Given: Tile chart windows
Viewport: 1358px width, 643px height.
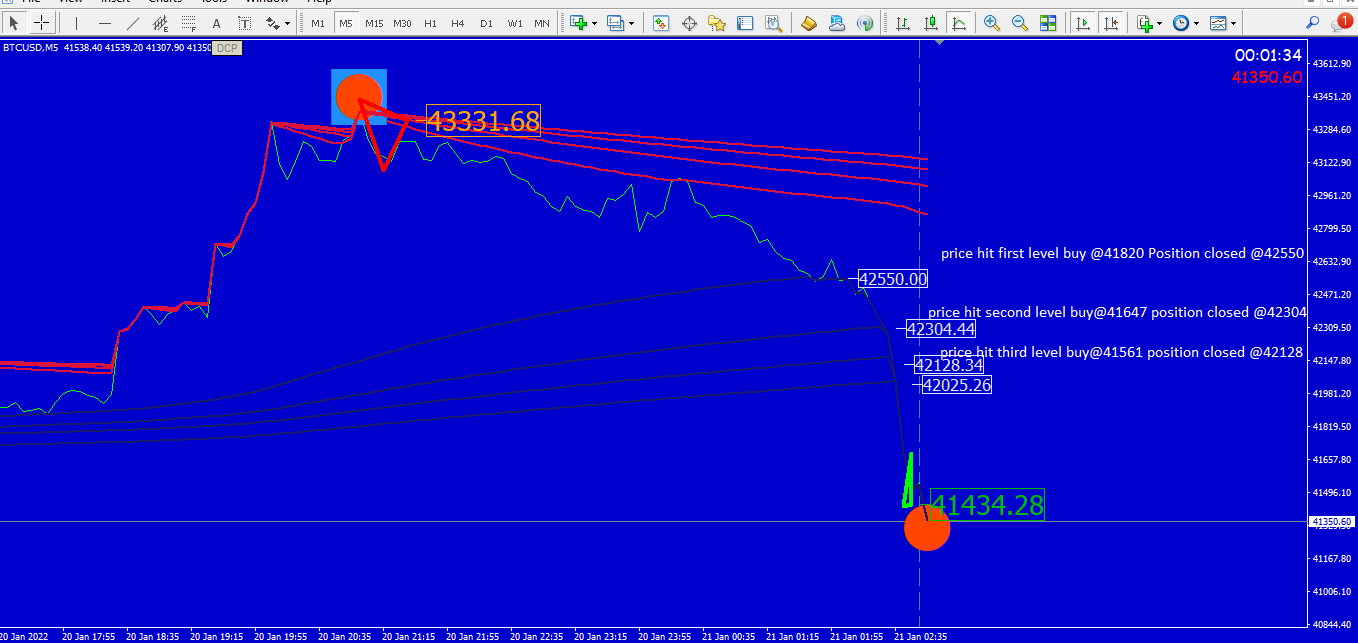Looking at the screenshot, I should pos(1048,22).
